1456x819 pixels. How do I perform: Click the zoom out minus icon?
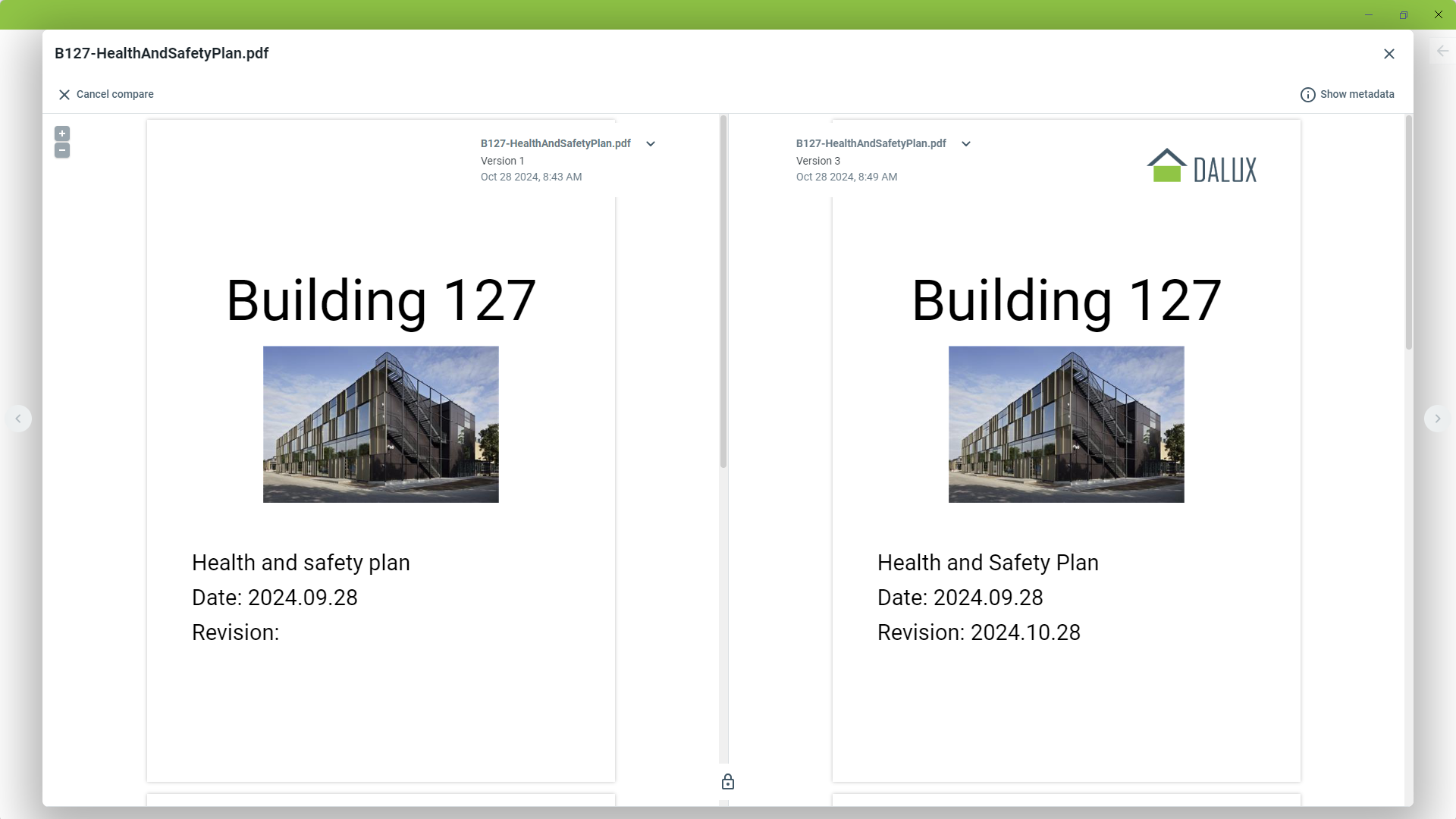click(x=62, y=150)
